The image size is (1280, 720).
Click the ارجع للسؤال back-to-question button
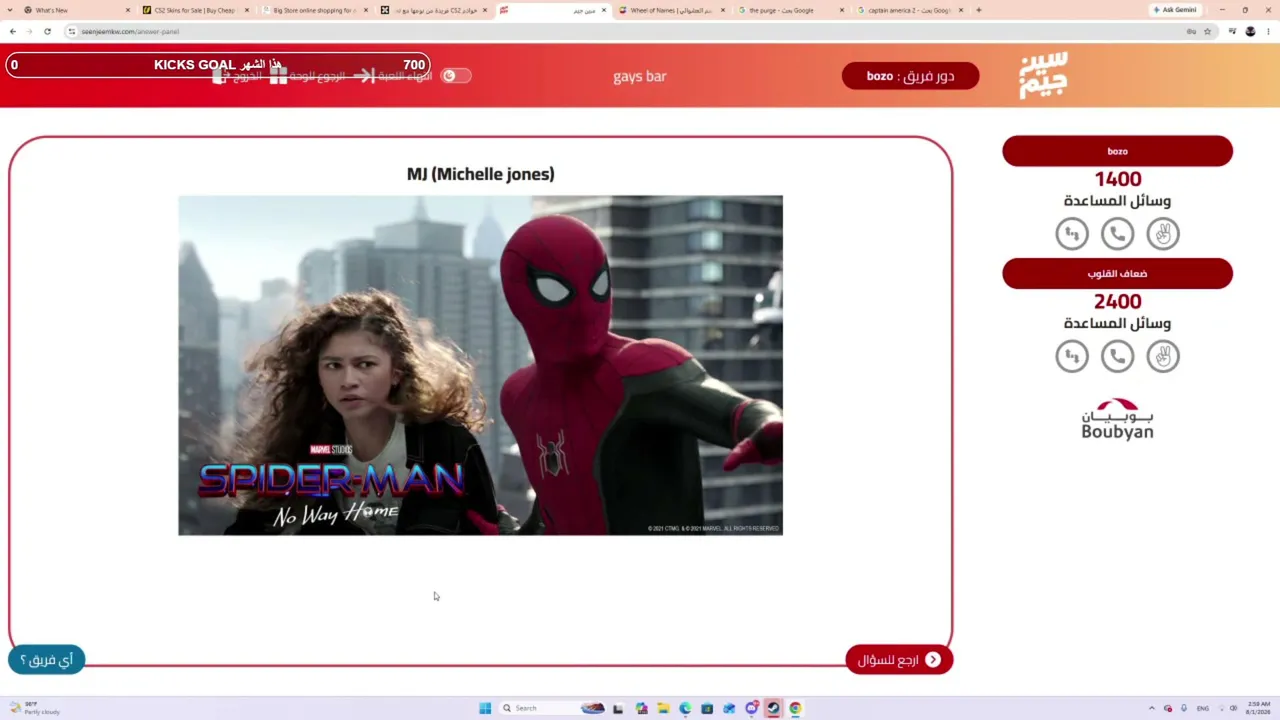(899, 660)
